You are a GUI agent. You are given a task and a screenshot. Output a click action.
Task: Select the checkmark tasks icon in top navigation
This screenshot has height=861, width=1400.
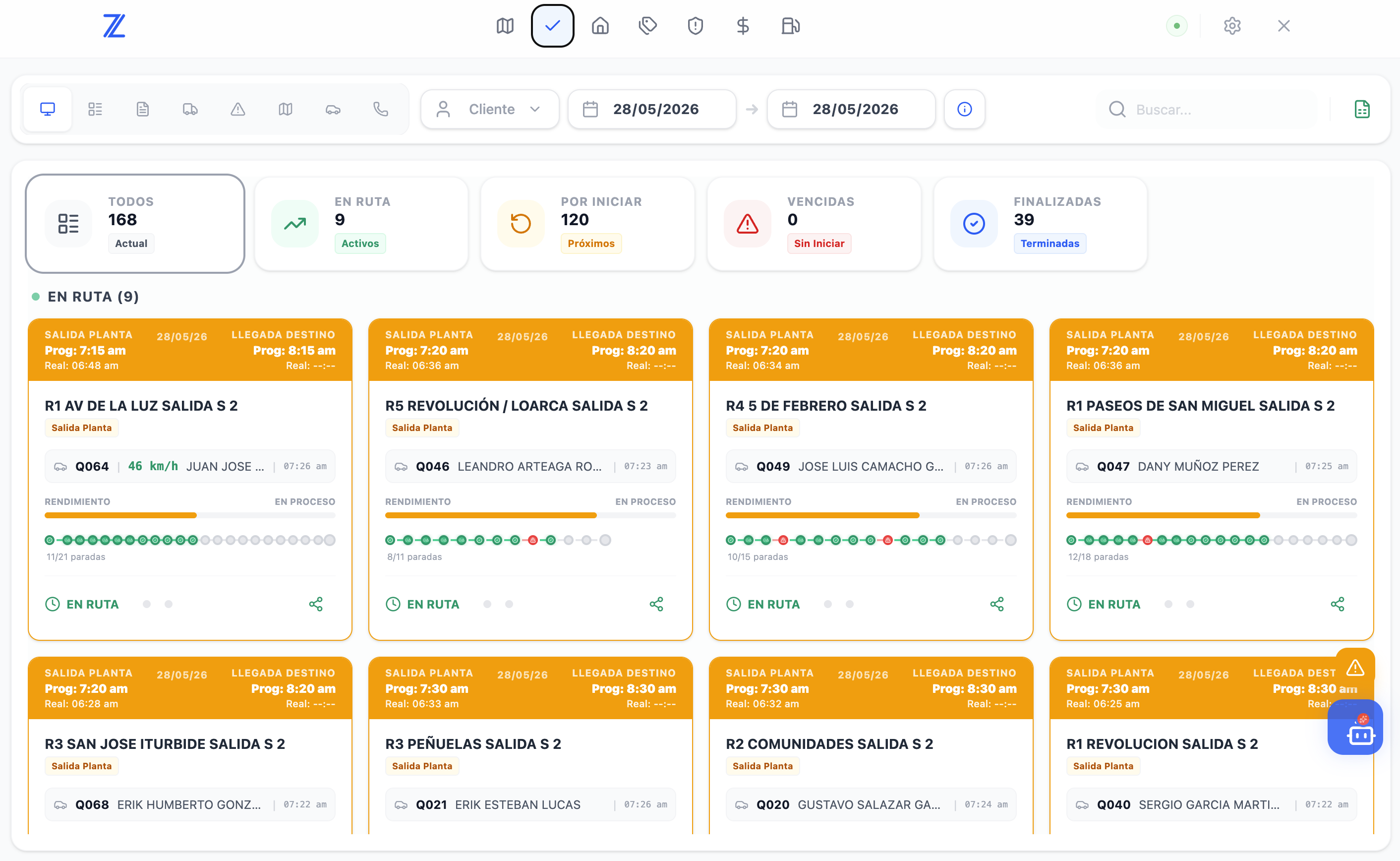tap(552, 26)
